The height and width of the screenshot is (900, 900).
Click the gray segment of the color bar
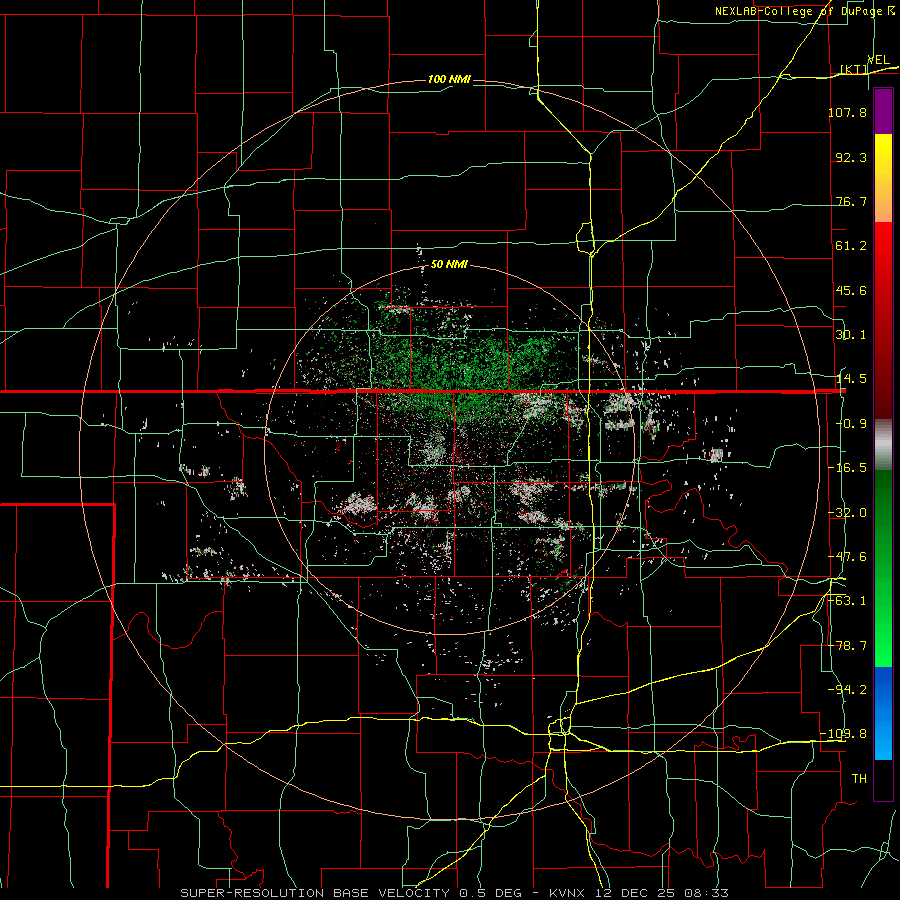tap(883, 445)
